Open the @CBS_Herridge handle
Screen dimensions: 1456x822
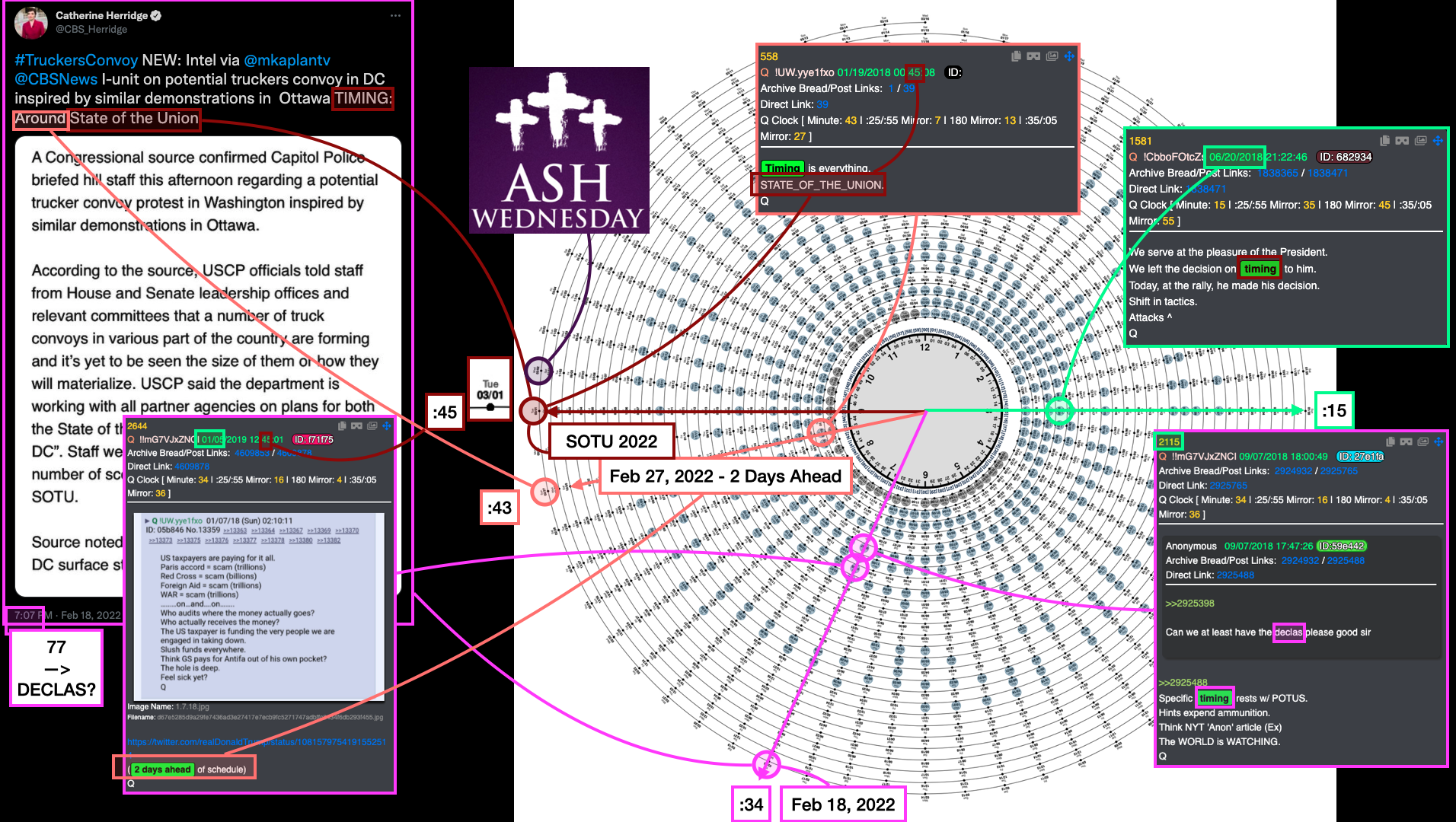coord(91,30)
